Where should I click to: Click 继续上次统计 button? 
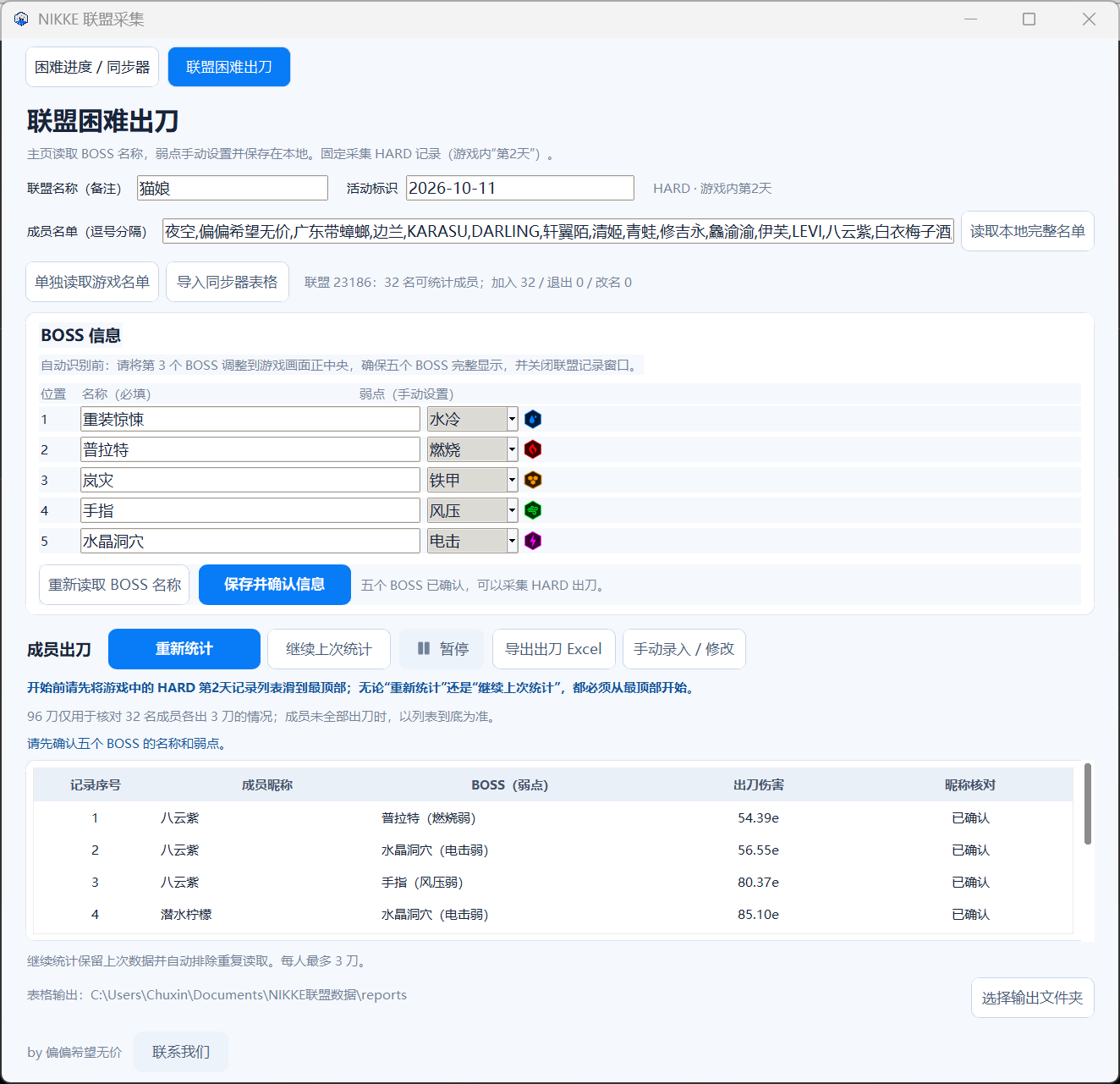click(329, 649)
